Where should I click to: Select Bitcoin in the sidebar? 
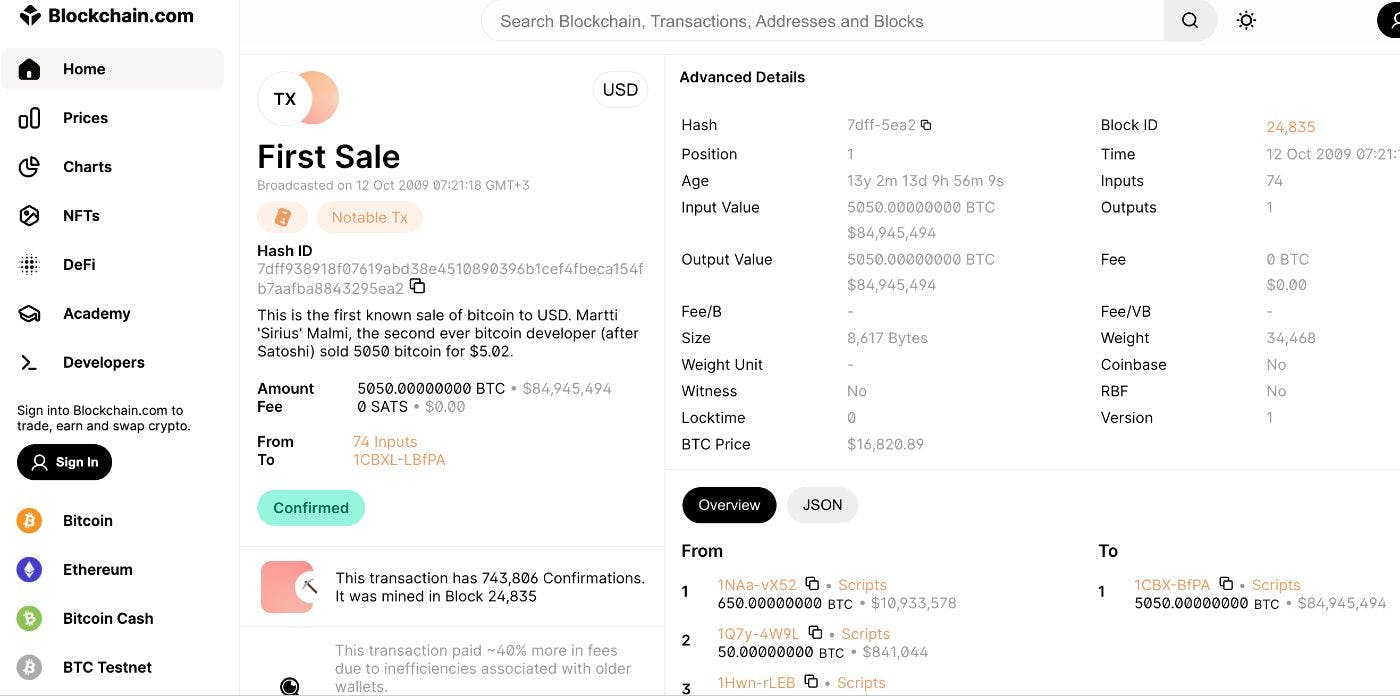[87, 521]
